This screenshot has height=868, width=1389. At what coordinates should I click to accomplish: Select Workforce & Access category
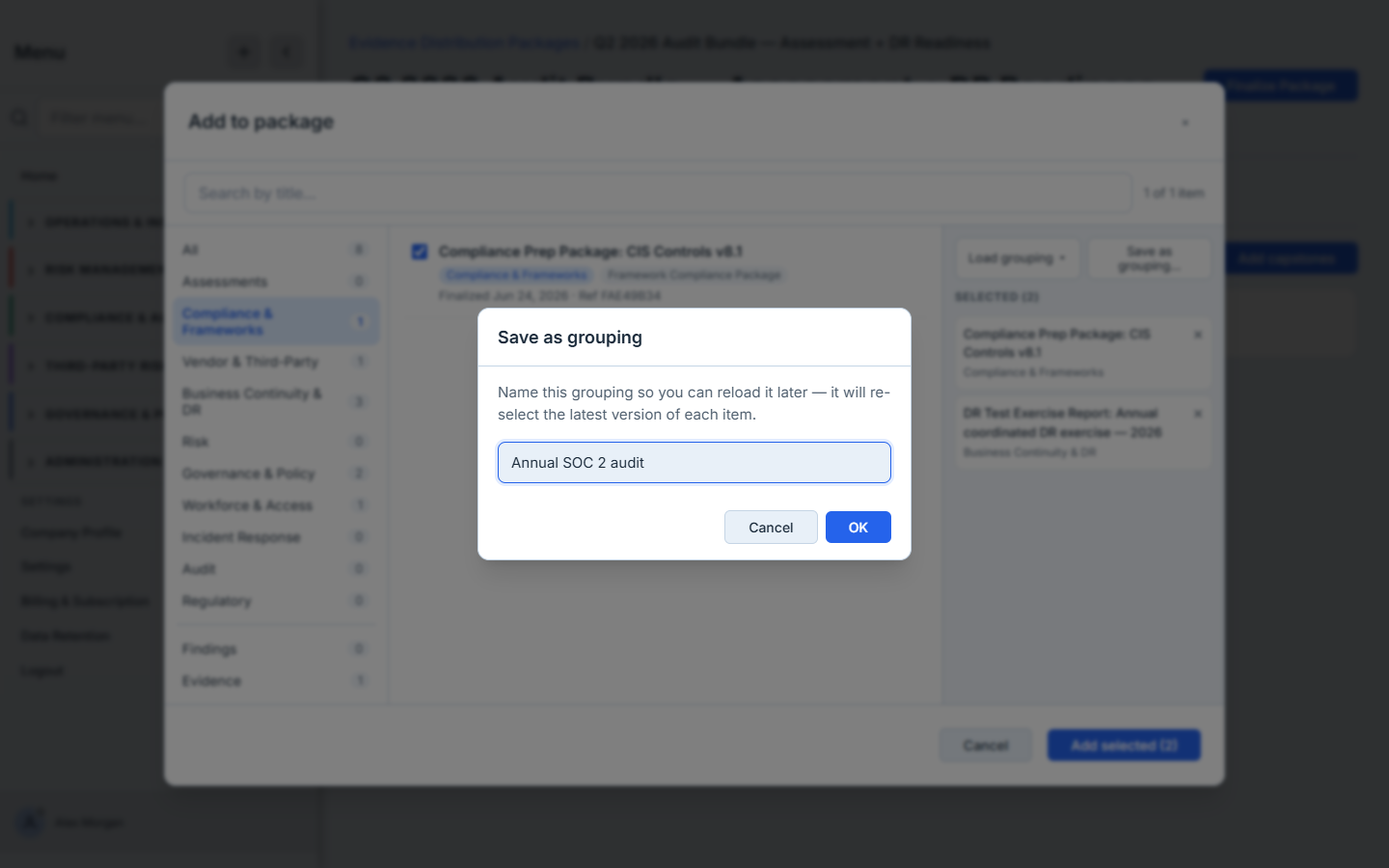[x=276, y=505]
